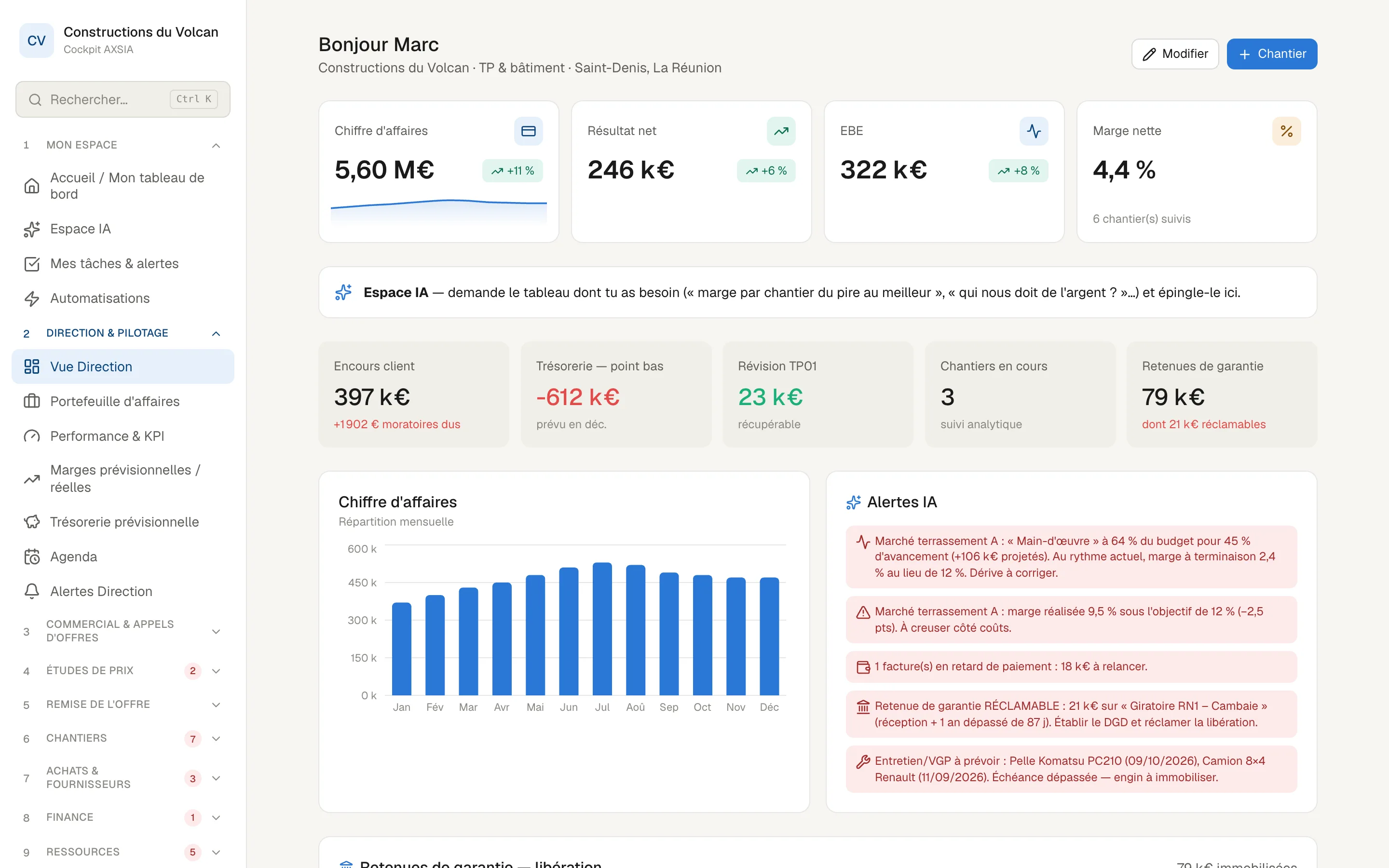Expand the ÉTUDES DE PRIX section
This screenshot has height=868, width=1389.
[x=216, y=670]
